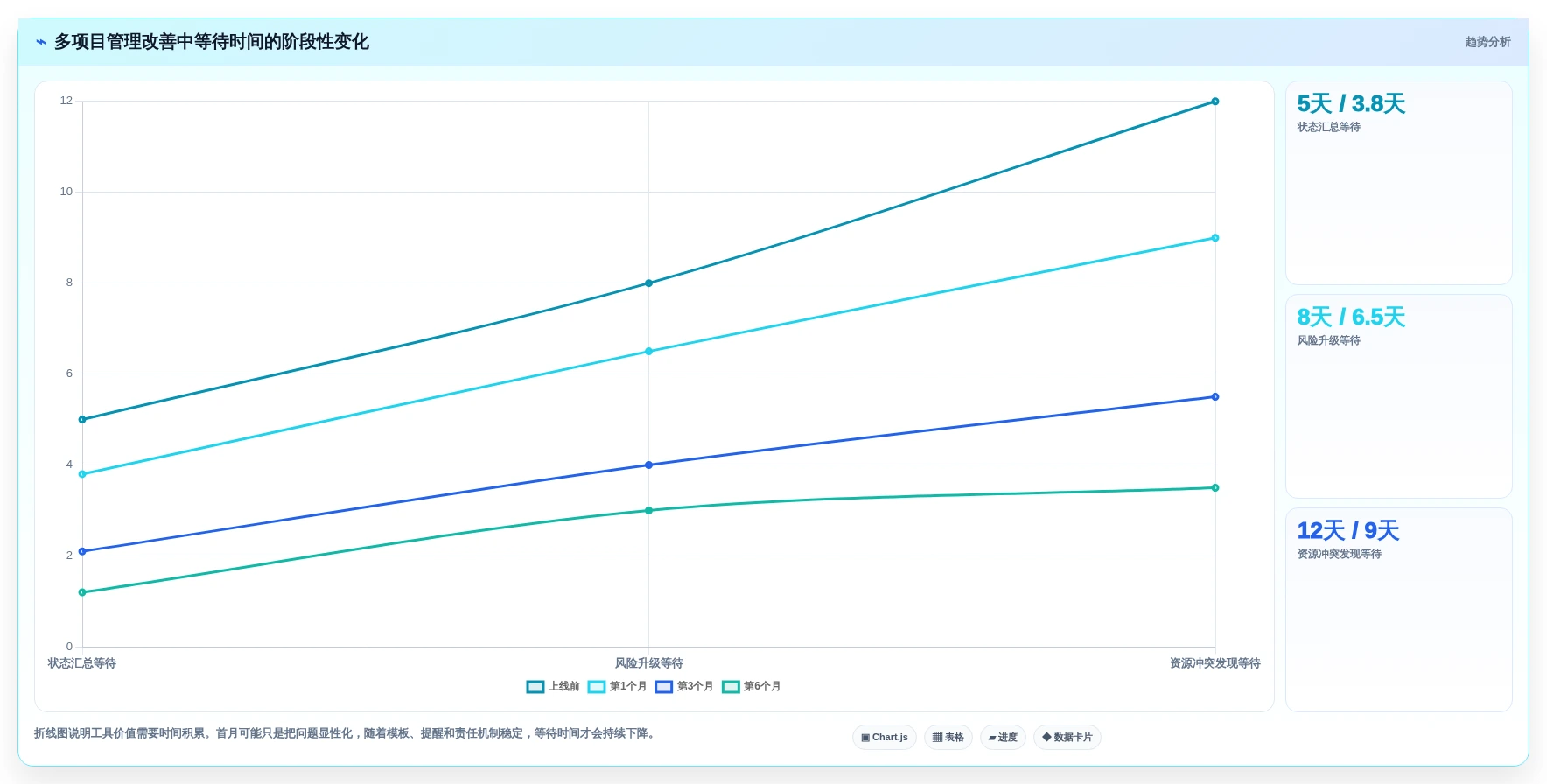The width and height of the screenshot is (1547, 784).
Task: Open the 8天 / 6.5天 风险升级等待 card
Action: 1398,396
